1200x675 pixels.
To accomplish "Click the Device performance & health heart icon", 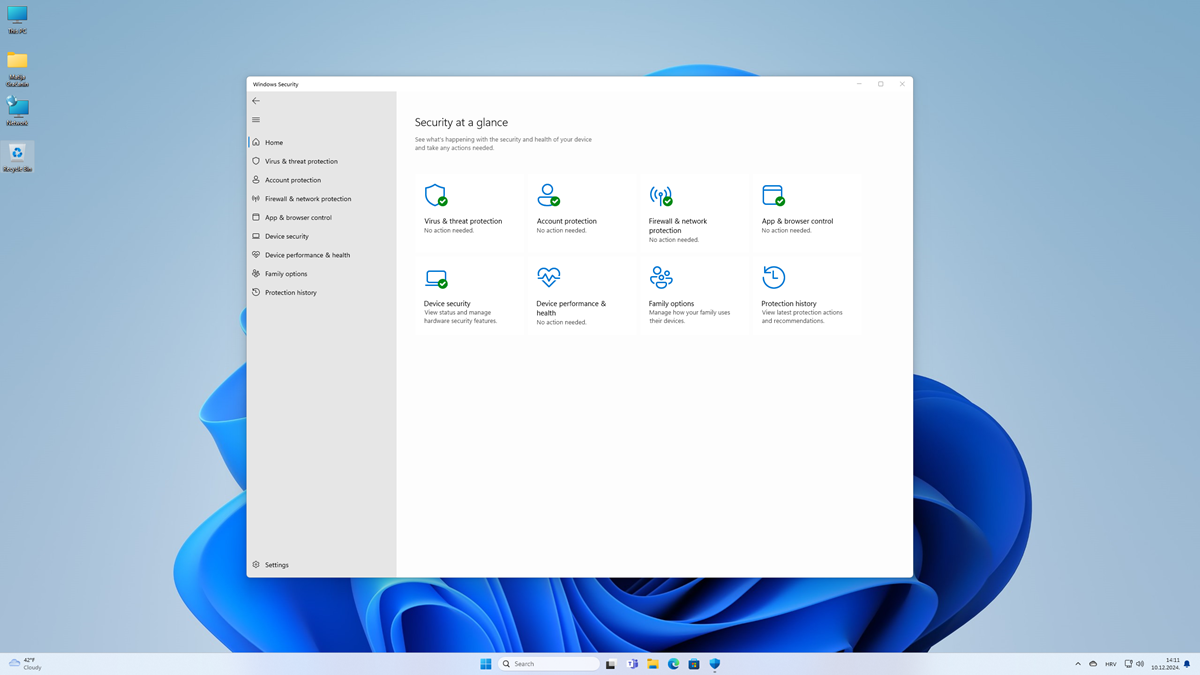I will tap(548, 277).
